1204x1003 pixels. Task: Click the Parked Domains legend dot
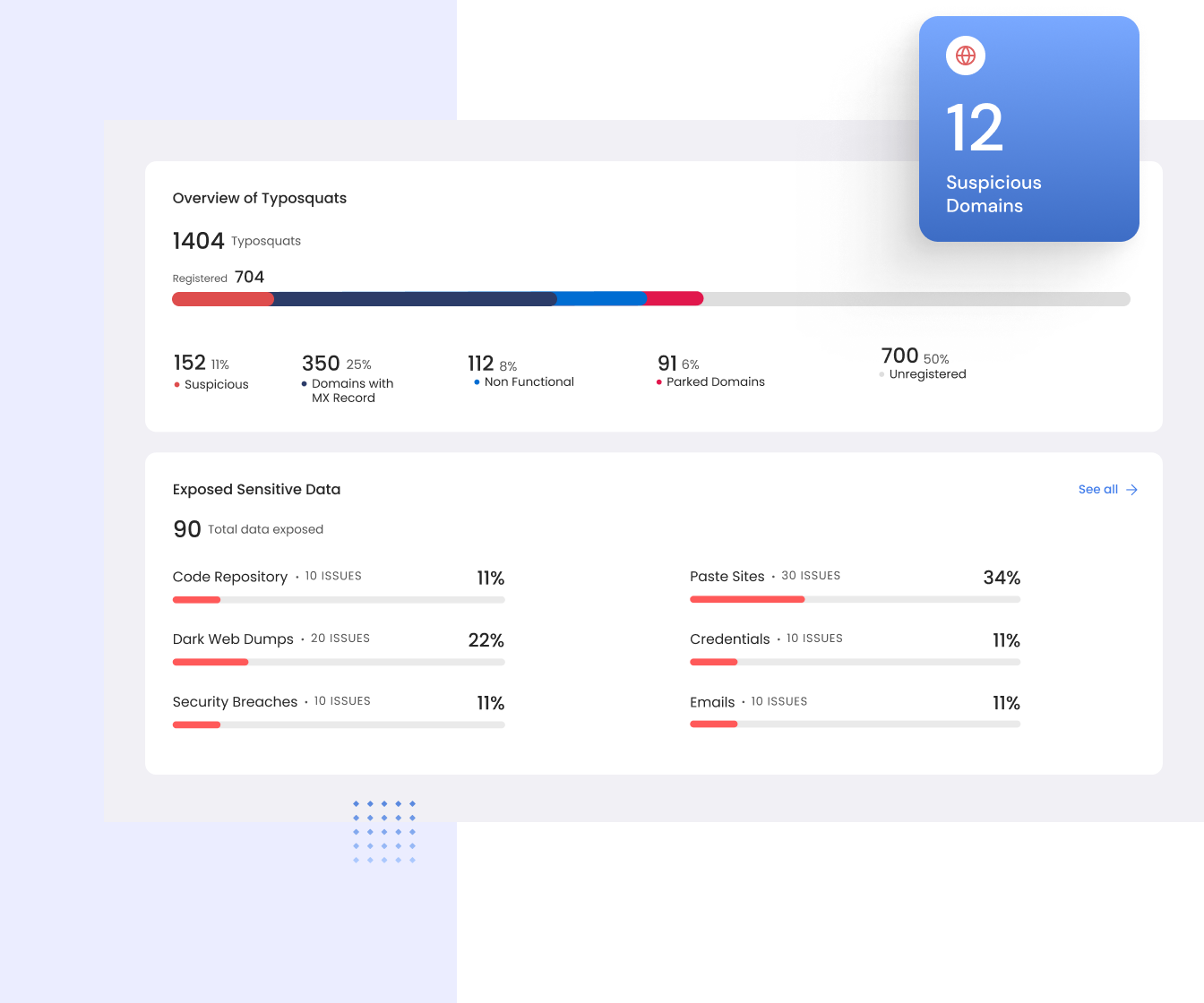click(658, 381)
